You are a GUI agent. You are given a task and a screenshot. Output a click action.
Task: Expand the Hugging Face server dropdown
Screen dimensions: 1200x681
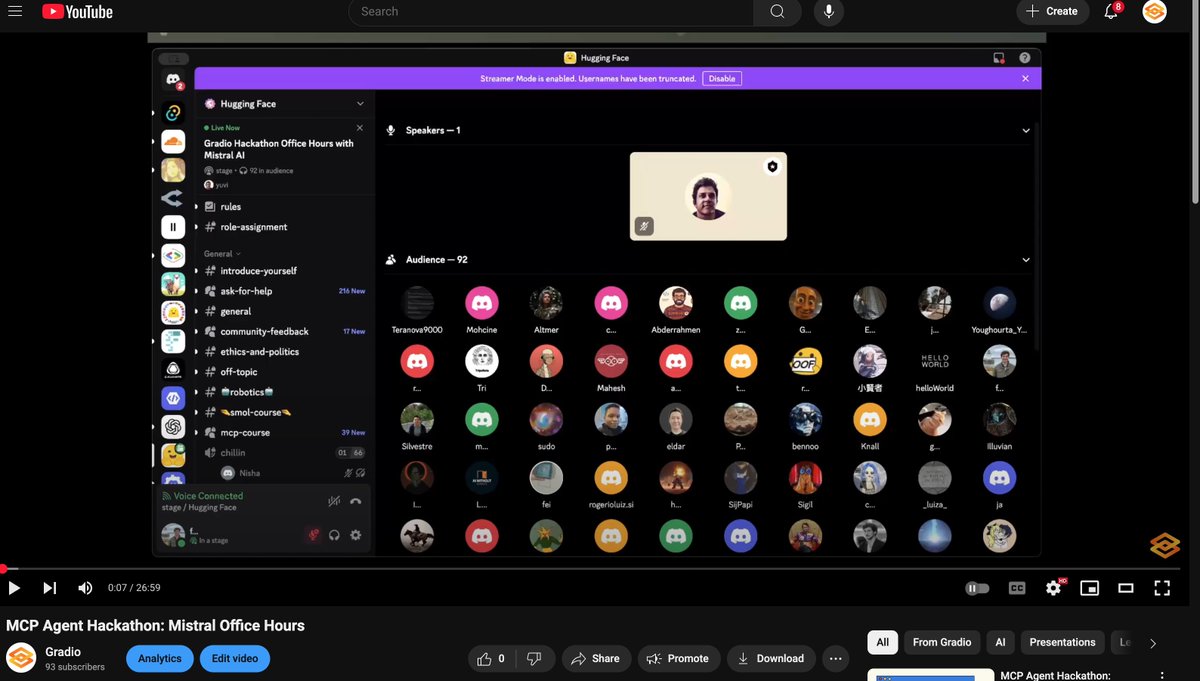[360, 104]
